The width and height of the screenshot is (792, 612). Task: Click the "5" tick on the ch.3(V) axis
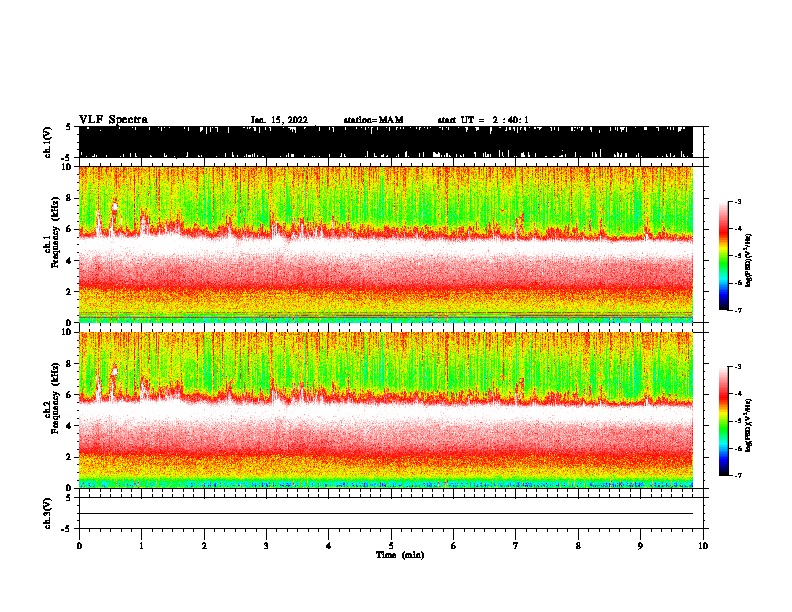(68, 498)
